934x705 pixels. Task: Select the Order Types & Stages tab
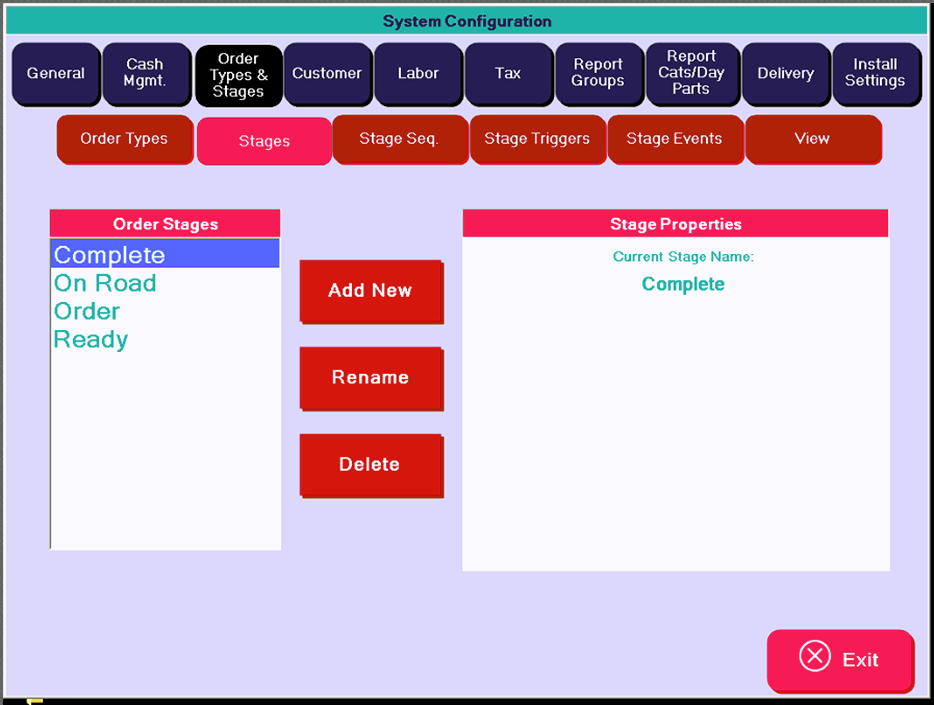click(x=238, y=75)
